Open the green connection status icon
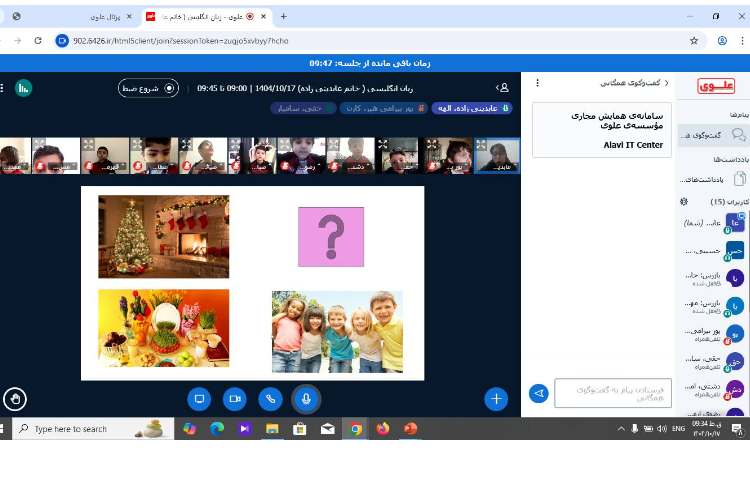 (x=23, y=88)
